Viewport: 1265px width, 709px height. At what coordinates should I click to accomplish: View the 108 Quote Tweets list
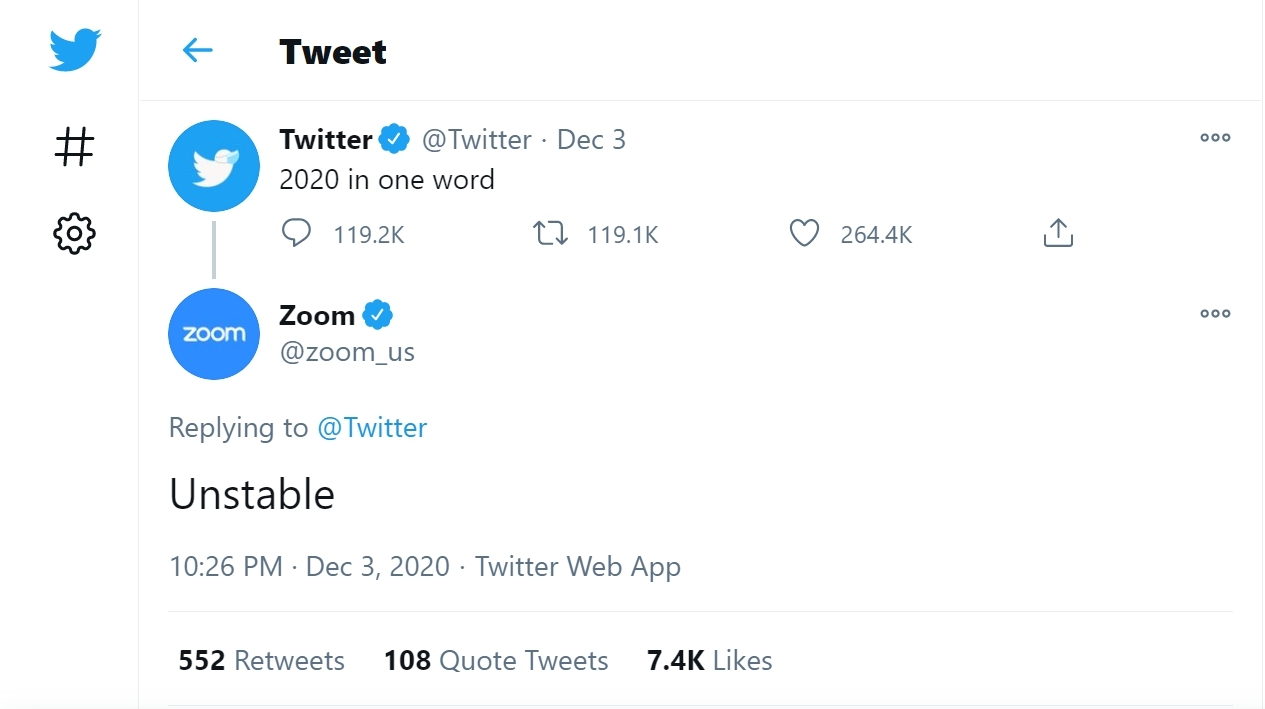tap(496, 661)
